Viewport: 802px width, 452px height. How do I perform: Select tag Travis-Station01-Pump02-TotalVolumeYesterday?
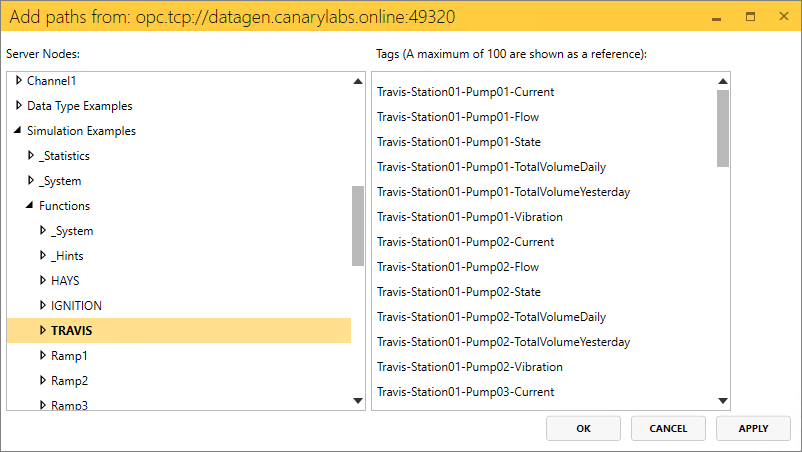tap(503, 342)
